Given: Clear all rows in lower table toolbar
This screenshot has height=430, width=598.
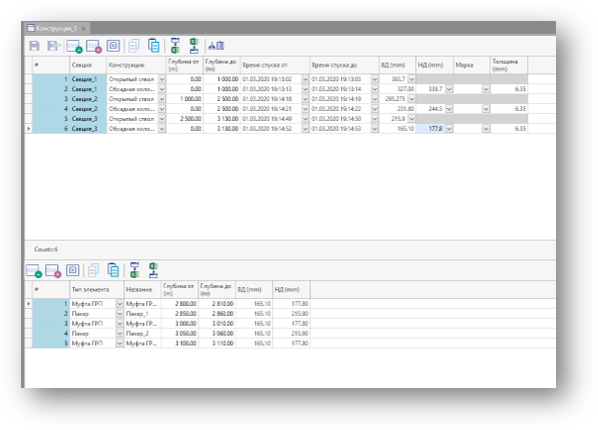Looking at the screenshot, I should pyautogui.click(x=72, y=270).
